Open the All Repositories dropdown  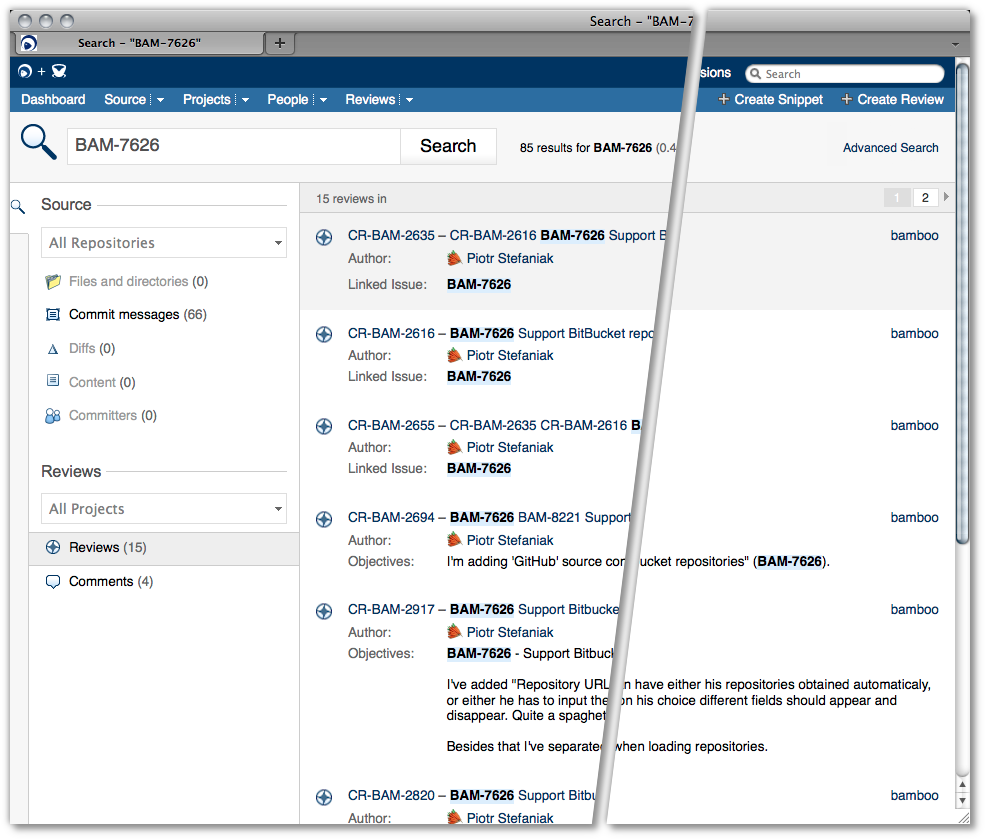tap(164, 243)
